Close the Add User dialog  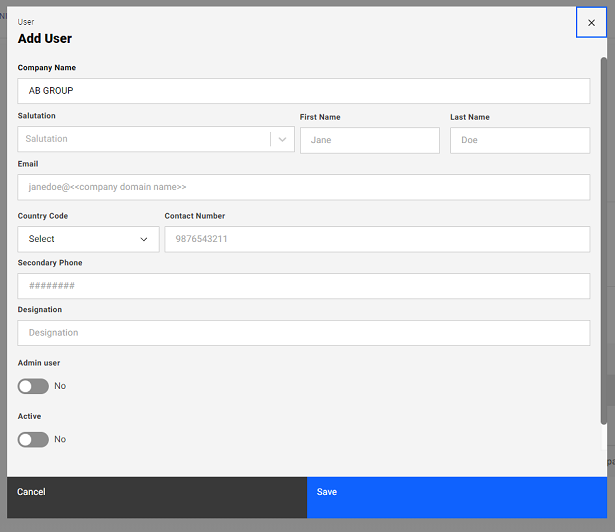click(x=591, y=22)
